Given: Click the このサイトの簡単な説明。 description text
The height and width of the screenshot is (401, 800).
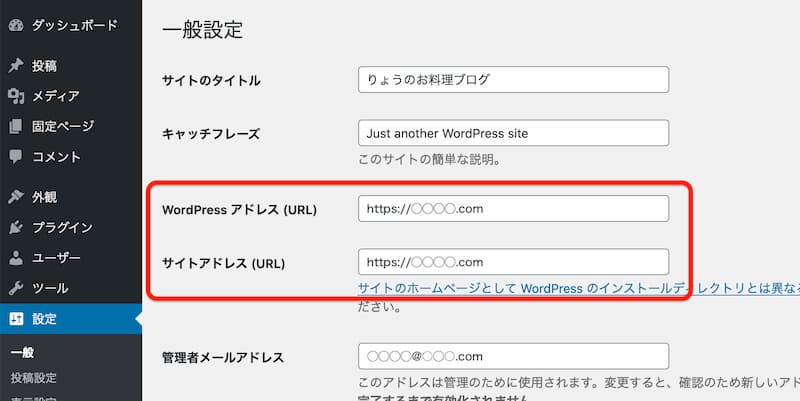Looking at the screenshot, I should click(429, 159).
